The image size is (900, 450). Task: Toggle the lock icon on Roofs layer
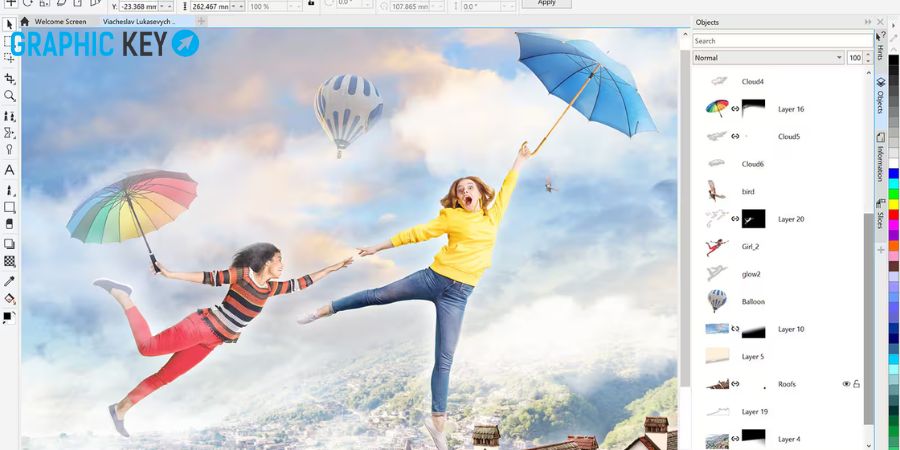click(x=856, y=384)
